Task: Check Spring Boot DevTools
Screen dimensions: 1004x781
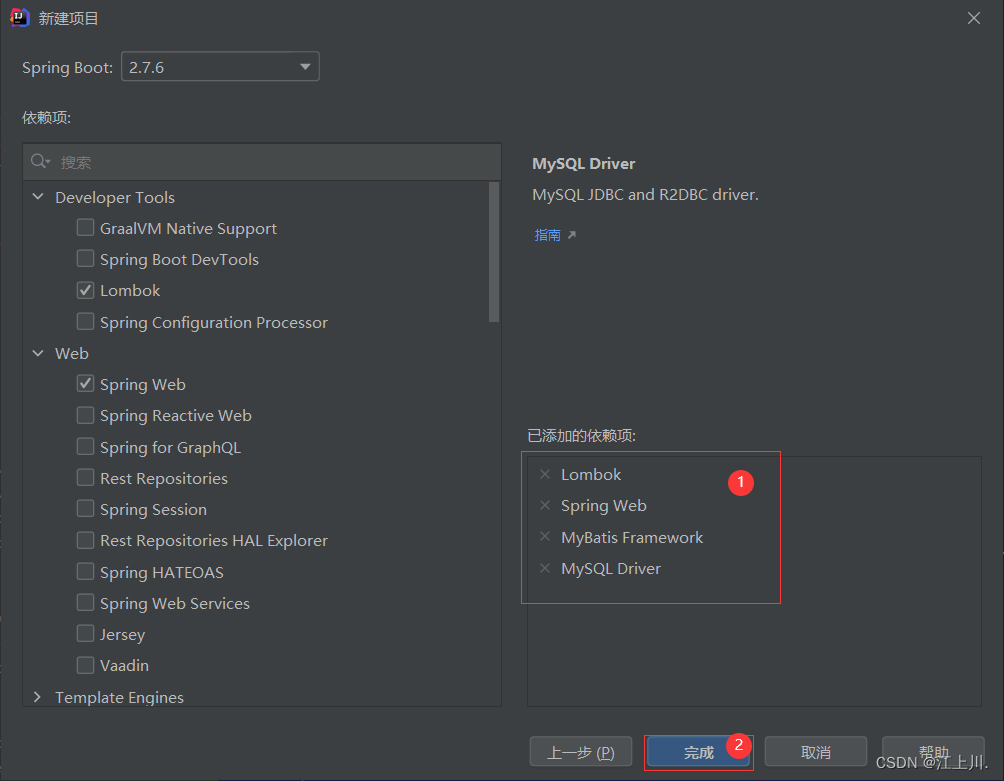Action: coord(85,259)
